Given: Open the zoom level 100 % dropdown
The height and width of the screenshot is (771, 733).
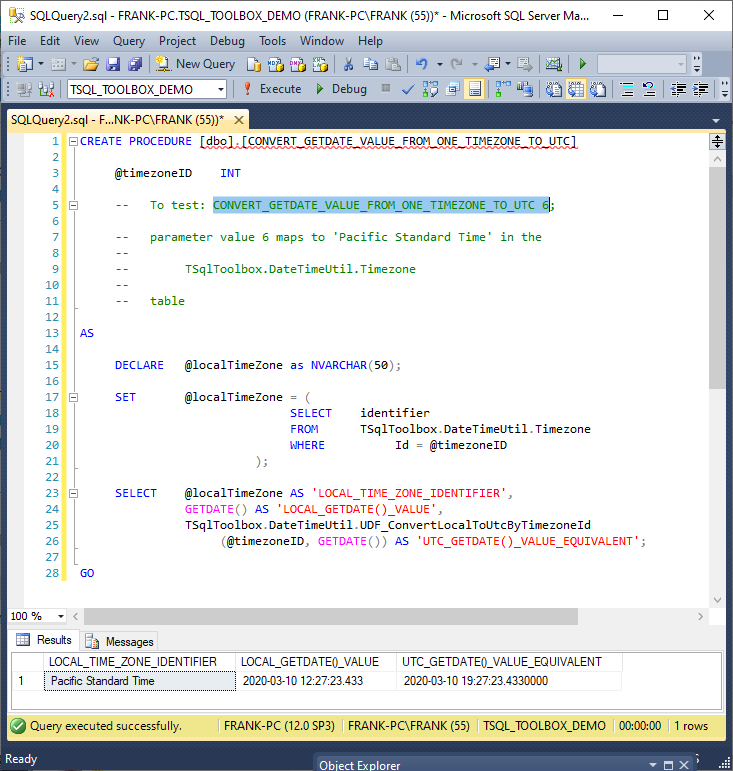Looking at the screenshot, I should (61, 616).
